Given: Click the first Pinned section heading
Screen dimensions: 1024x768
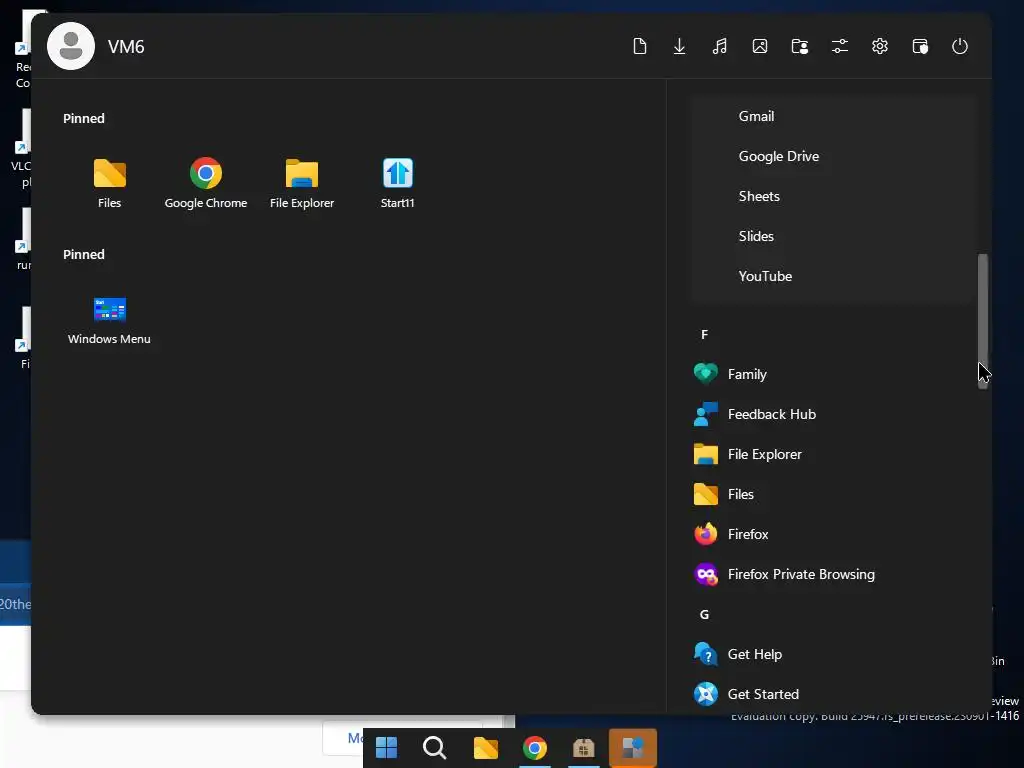Looking at the screenshot, I should (x=84, y=118).
